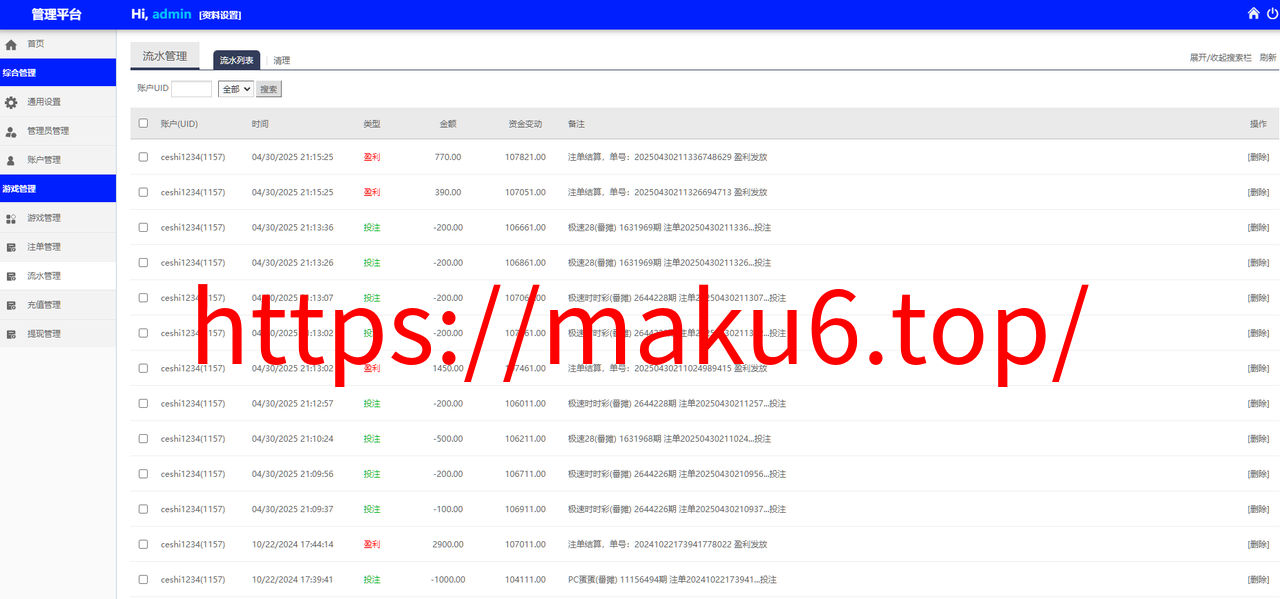Click balance value 107821.00
The image size is (1280, 599).
(x=525, y=157)
